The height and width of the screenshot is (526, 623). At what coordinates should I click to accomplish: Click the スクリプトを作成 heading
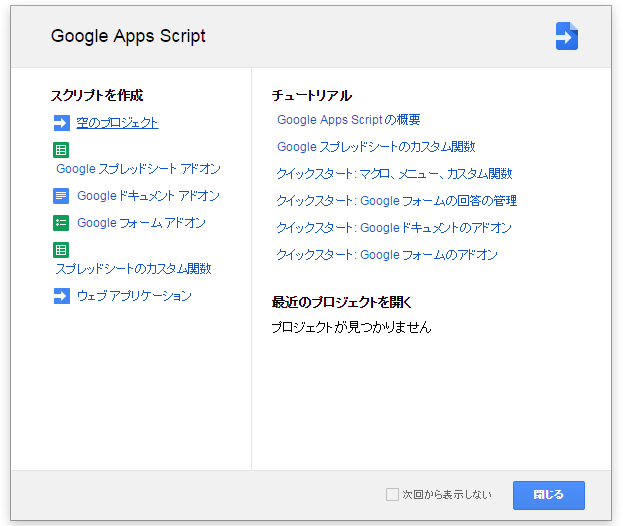pos(97,95)
